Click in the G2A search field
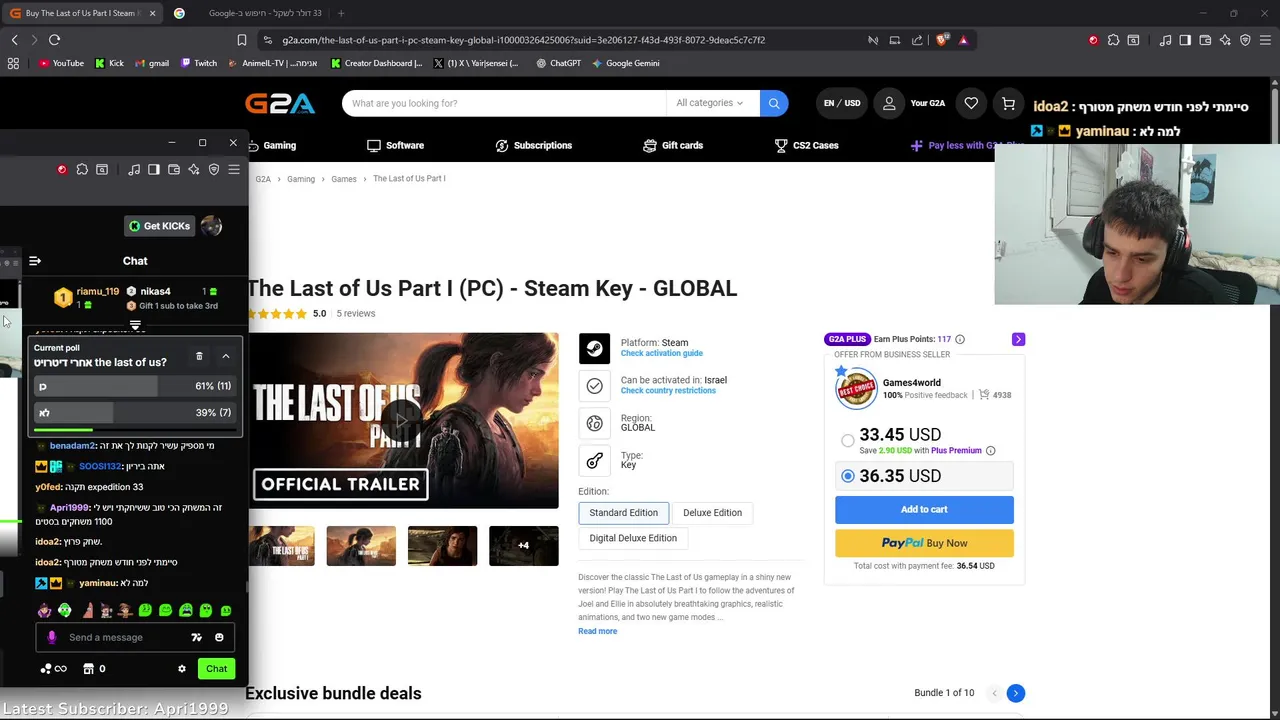 (x=504, y=103)
